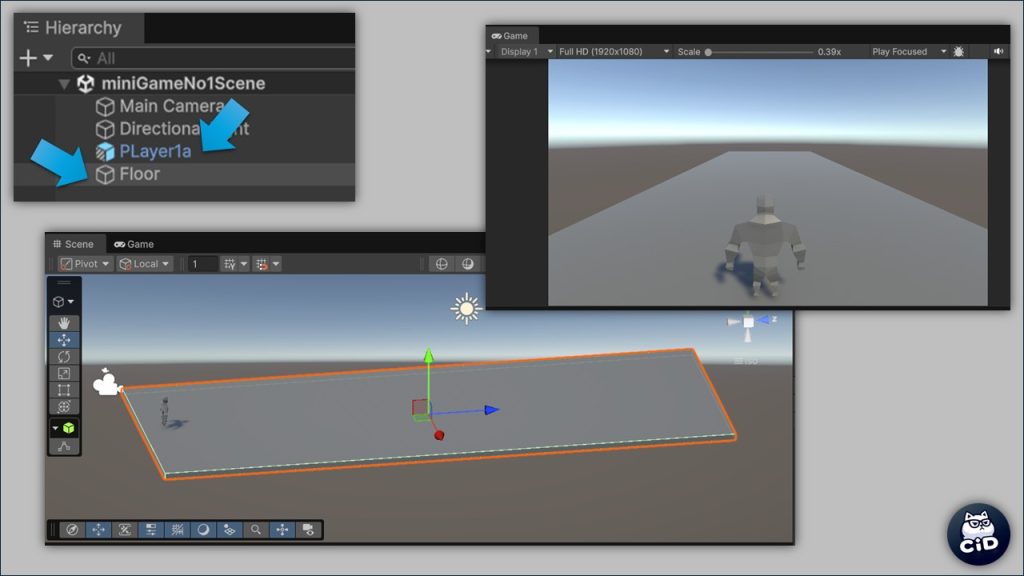
Task: Select the Hand view tool
Action: coord(65,323)
